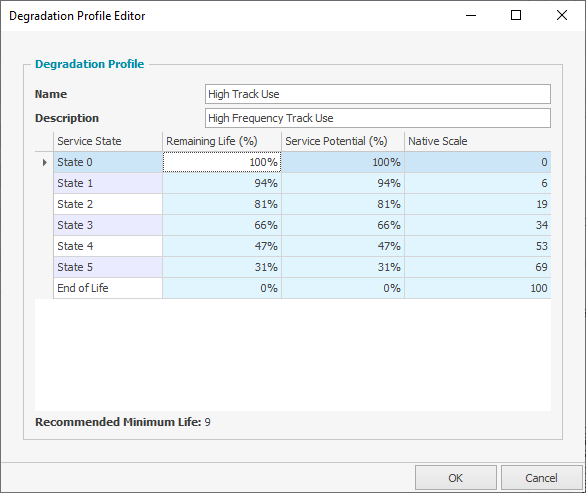
Task: Click the Name field containing High Track Use
Action: 377,94
